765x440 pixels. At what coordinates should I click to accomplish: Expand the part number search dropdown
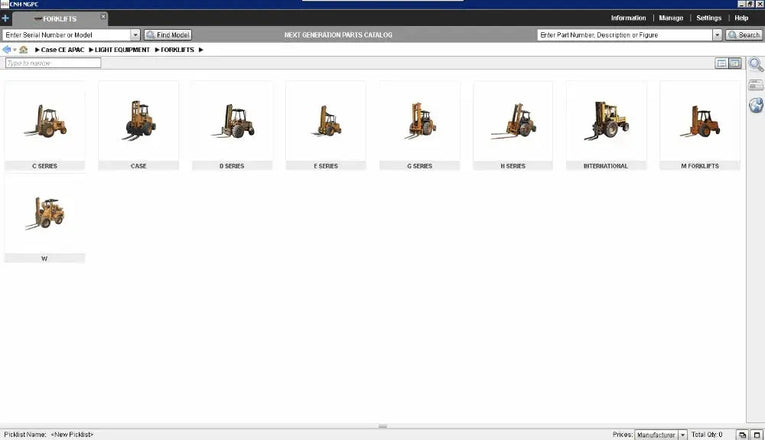(x=717, y=35)
